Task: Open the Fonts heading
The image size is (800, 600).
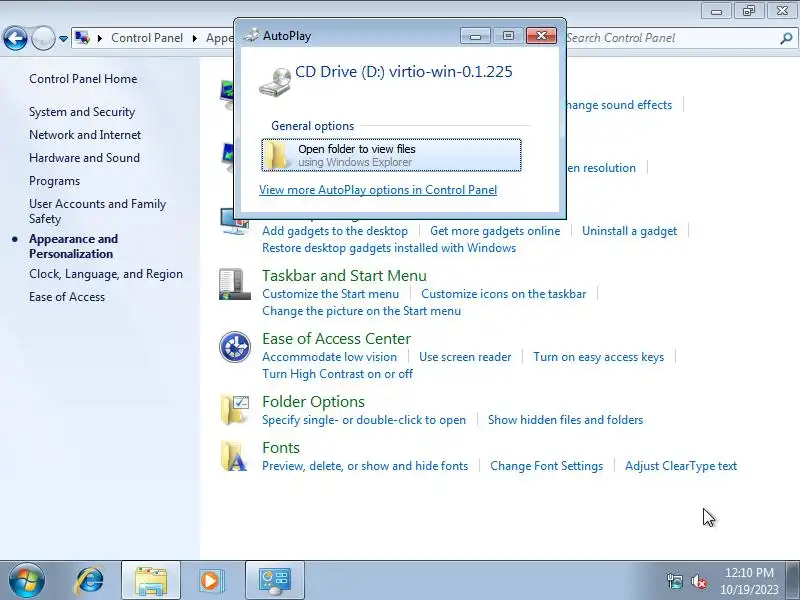Action: [281, 448]
